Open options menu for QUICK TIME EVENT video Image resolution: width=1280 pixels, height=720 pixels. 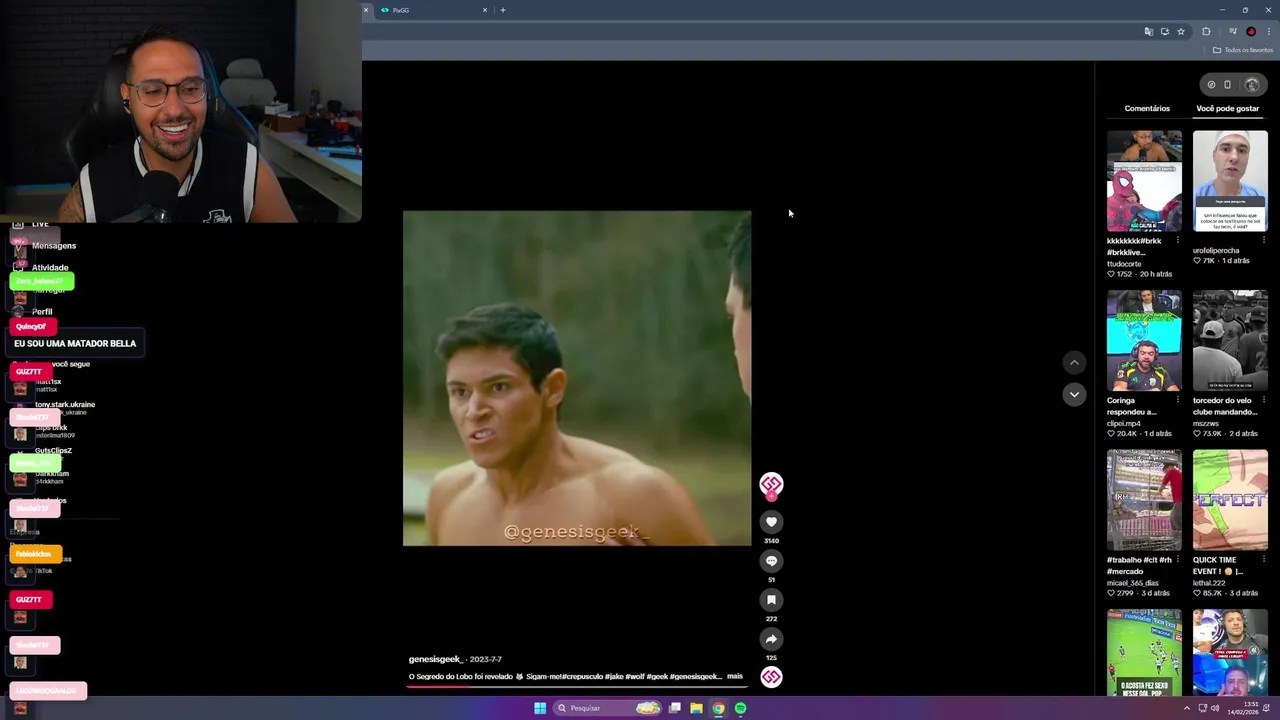click(1263, 560)
